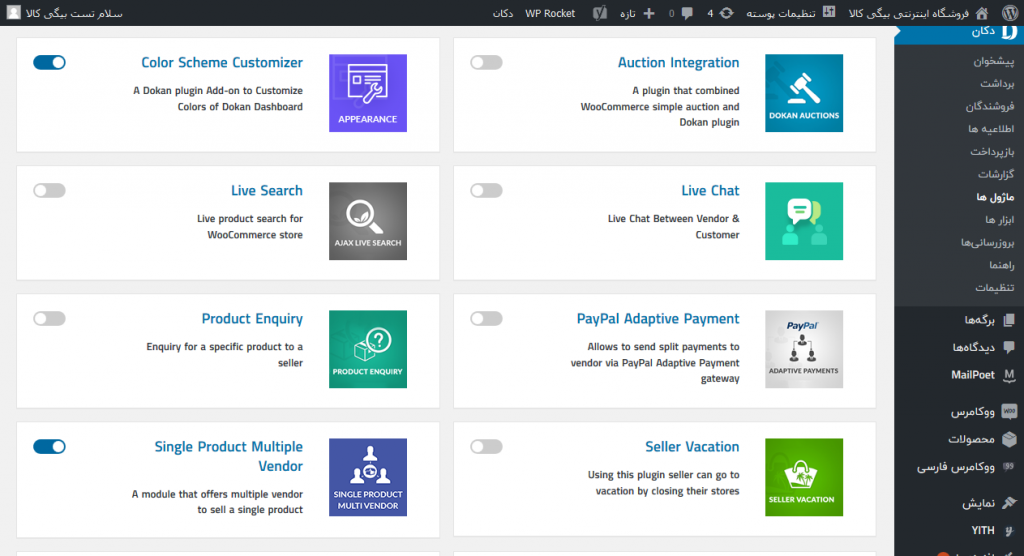Image resolution: width=1024 pixels, height=556 pixels.
Task: Click the Appearance color scheme icon
Action: (x=368, y=93)
